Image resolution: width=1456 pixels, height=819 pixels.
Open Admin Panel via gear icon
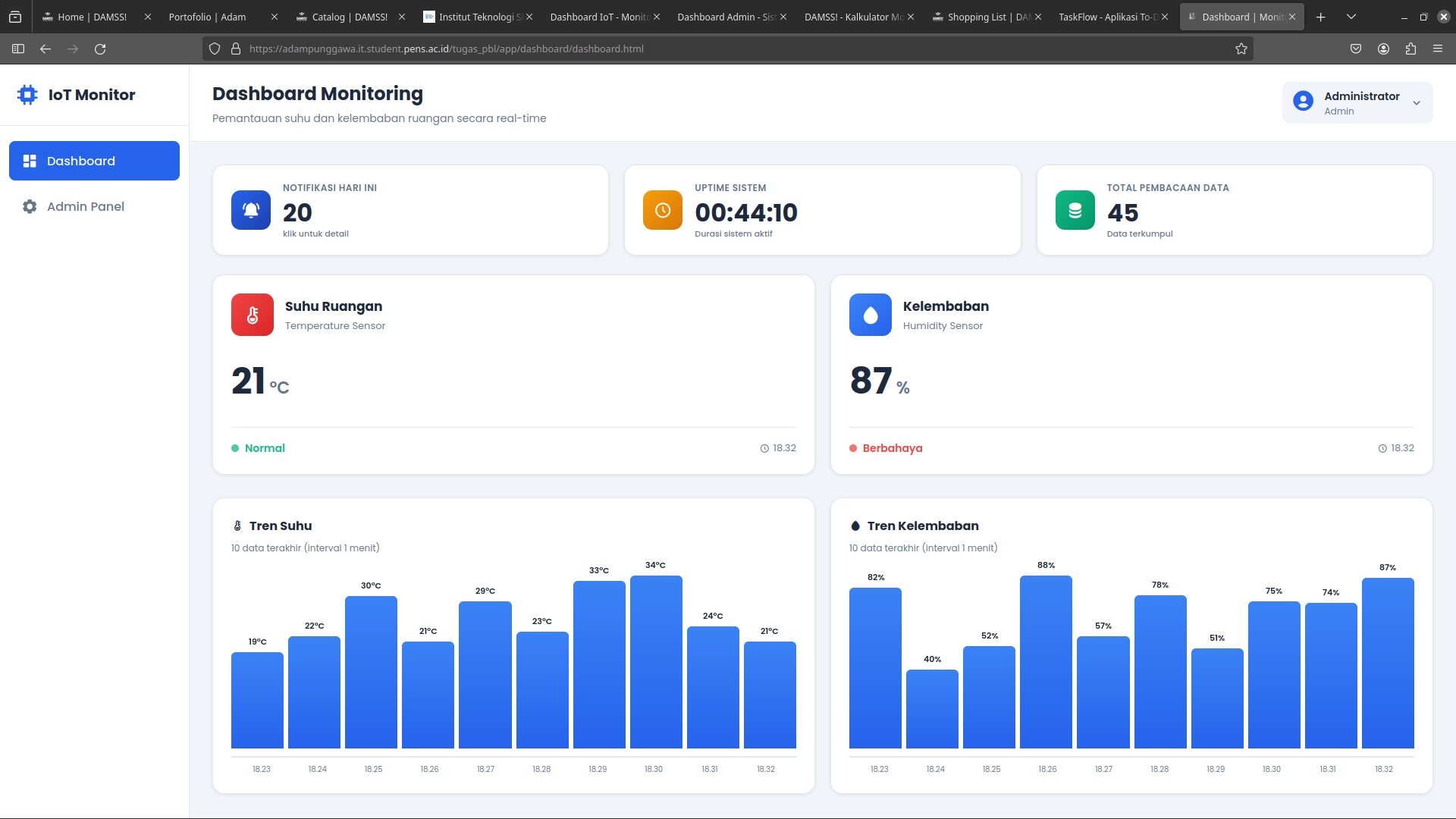(x=29, y=206)
